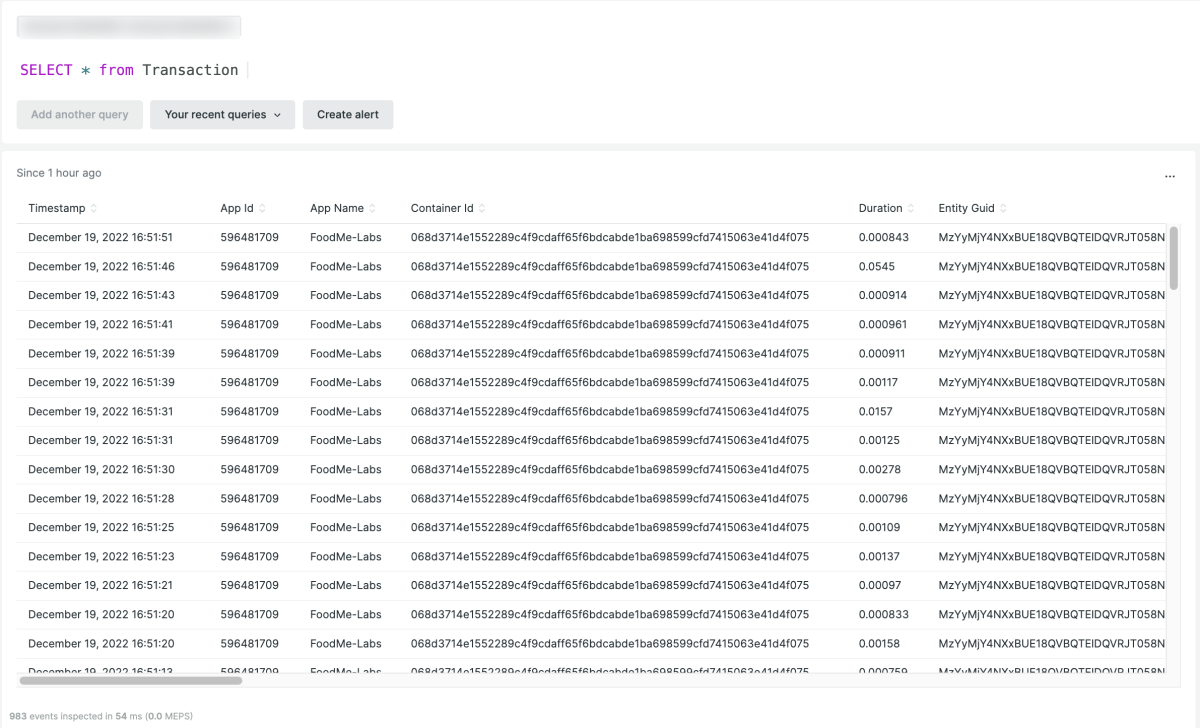Sort the table by Entity Guid
This screenshot has width=1200, height=728.
click(x=965, y=208)
